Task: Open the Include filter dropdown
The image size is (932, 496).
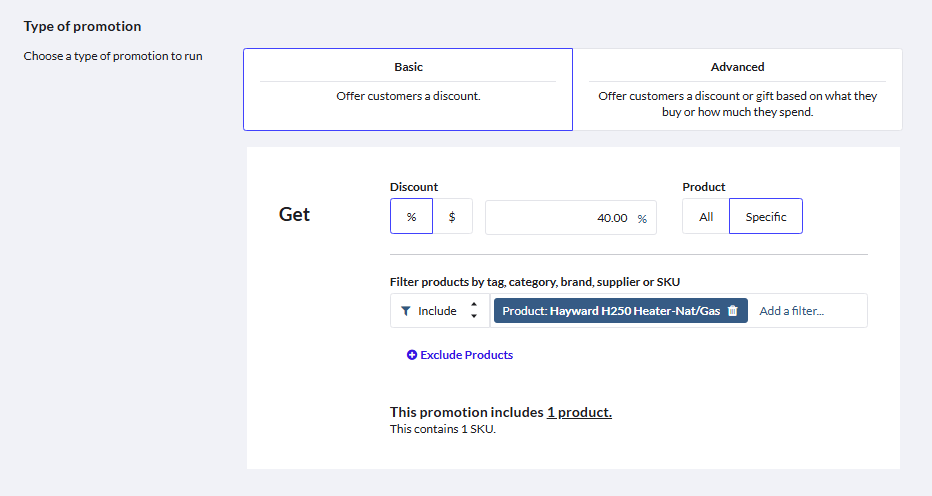Action: pos(439,311)
